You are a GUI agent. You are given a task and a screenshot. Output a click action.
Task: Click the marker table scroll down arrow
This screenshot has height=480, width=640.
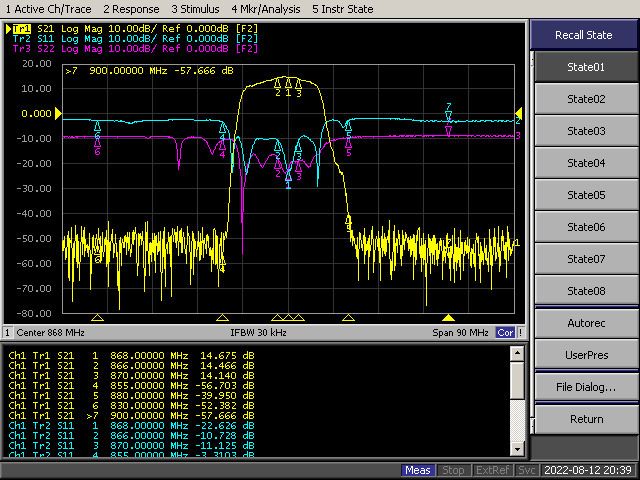(x=517, y=449)
